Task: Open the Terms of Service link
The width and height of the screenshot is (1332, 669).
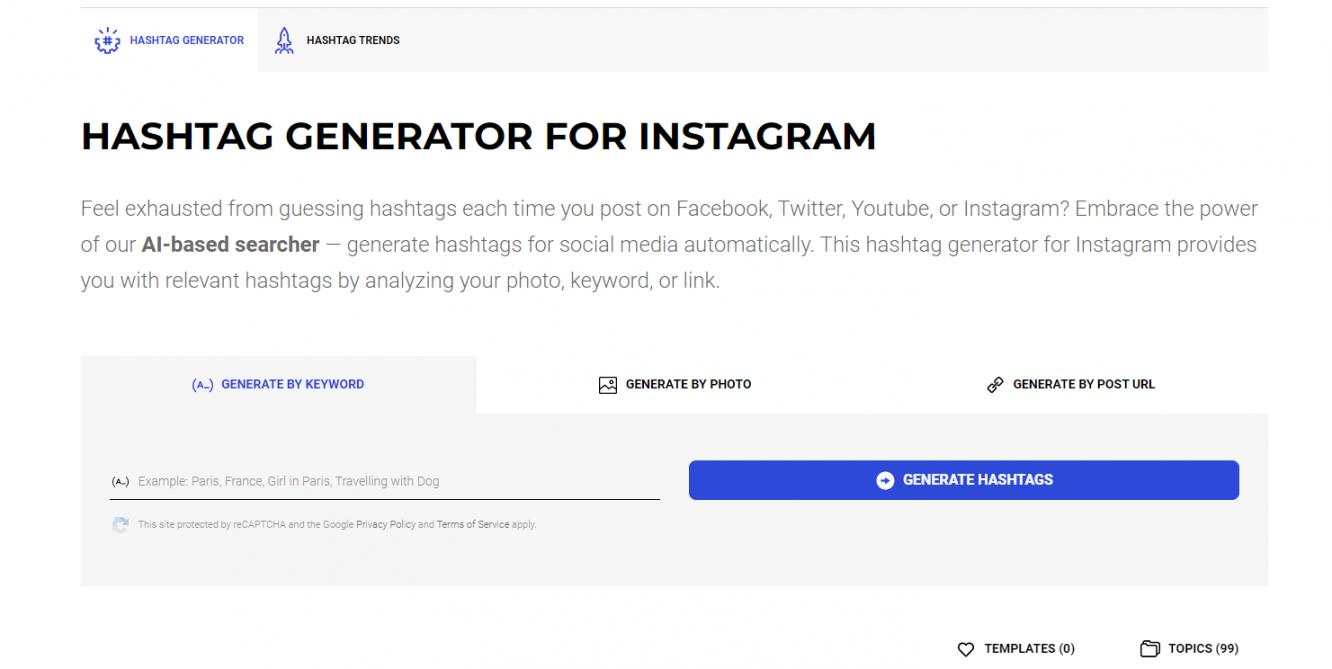Action: click(x=472, y=525)
